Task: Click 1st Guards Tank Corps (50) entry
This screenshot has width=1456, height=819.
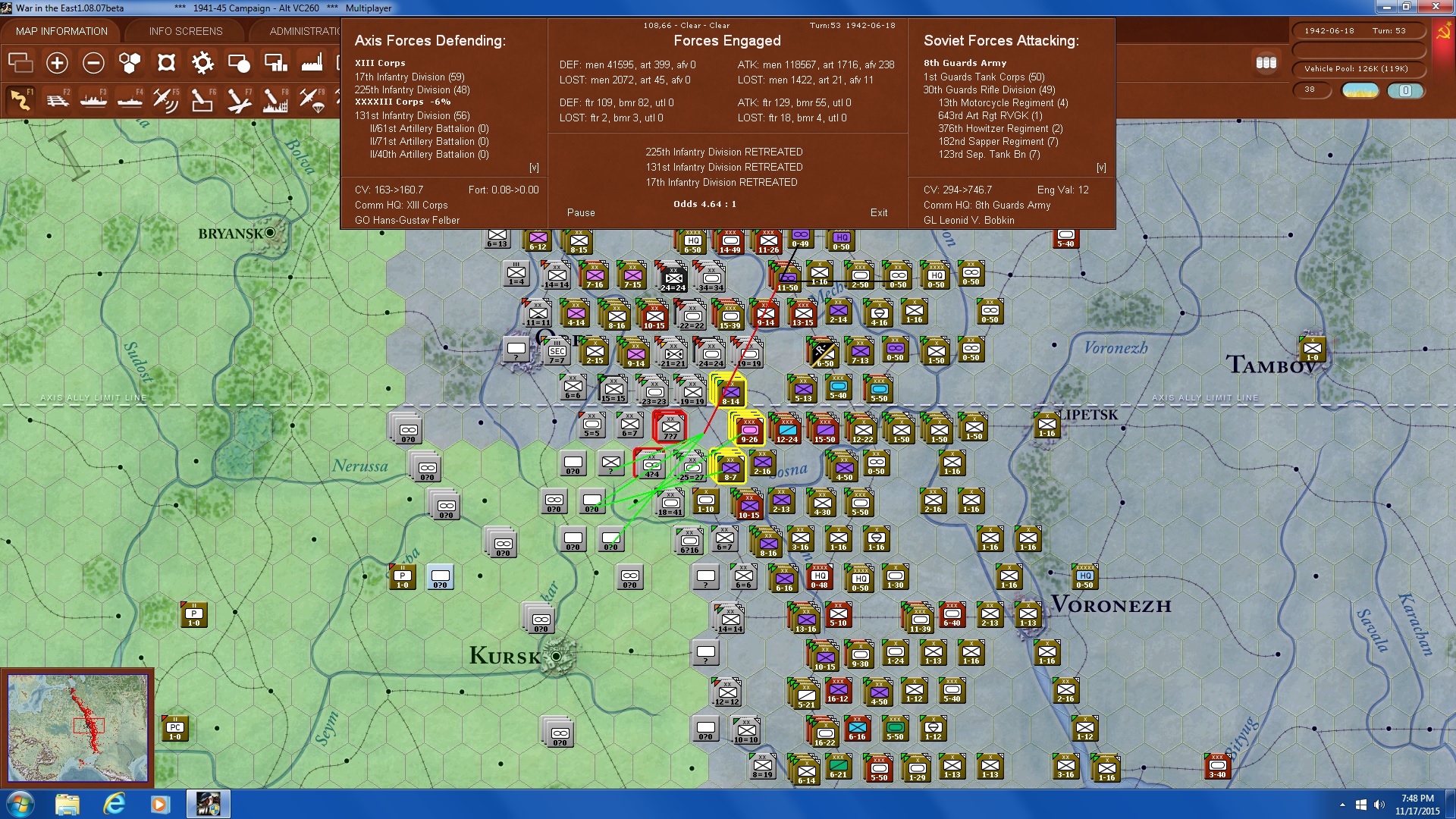Action: (984, 77)
